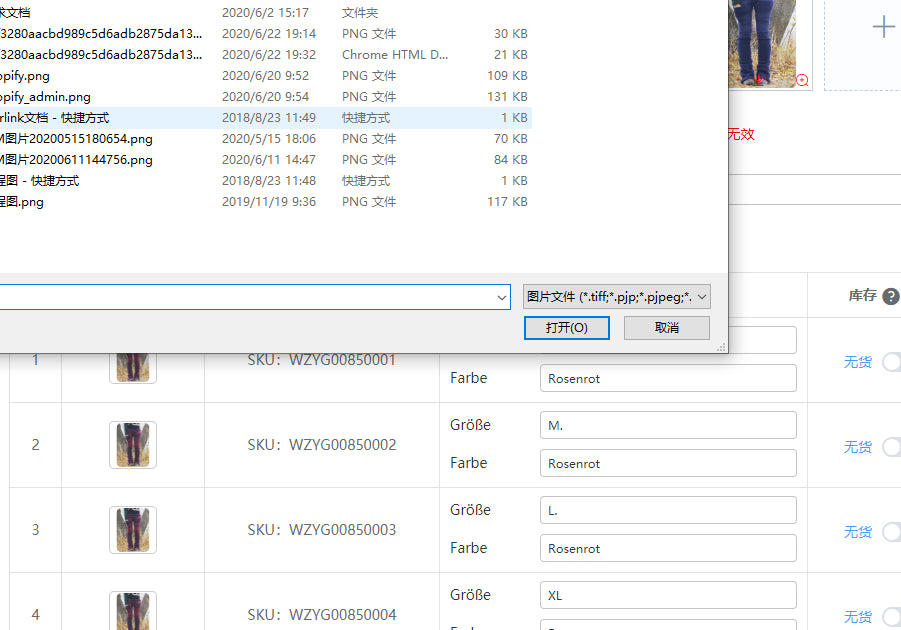
Task: Toggle stock switch for SKU WZYG00850003
Action: coord(891,532)
